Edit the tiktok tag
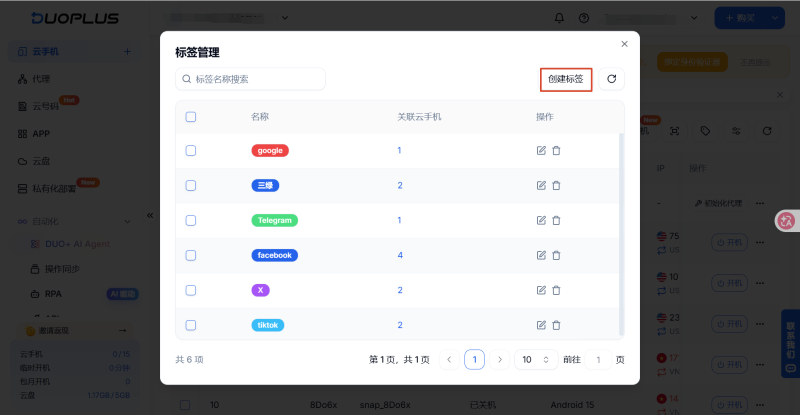Image resolution: width=800 pixels, height=415 pixels. (541, 325)
